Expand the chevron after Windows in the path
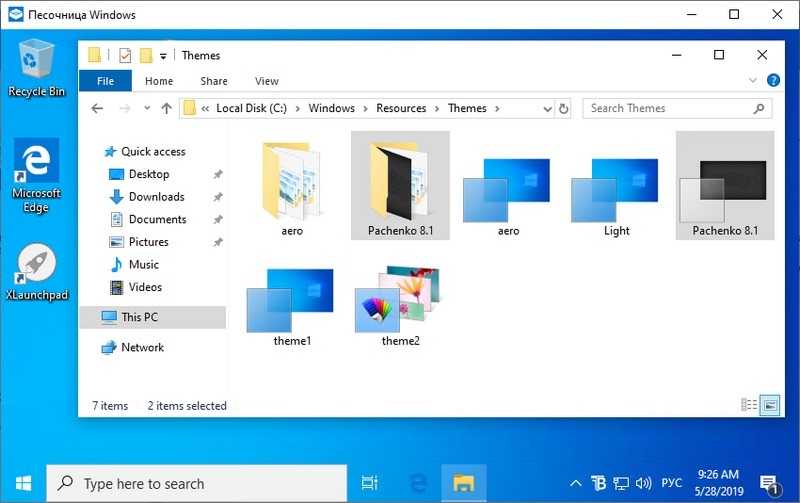800x503 pixels. pyautogui.click(x=365, y=109)
